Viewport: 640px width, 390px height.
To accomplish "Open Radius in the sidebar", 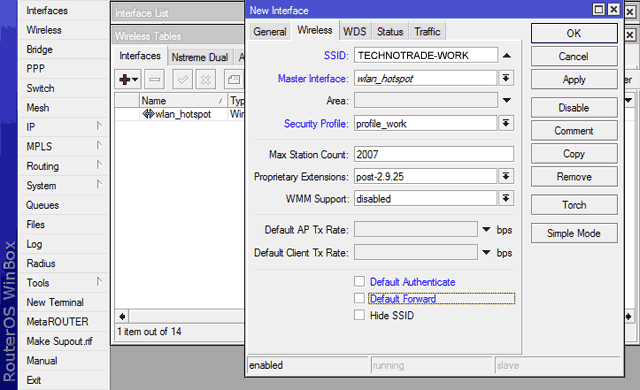I will tap(63, 263).
